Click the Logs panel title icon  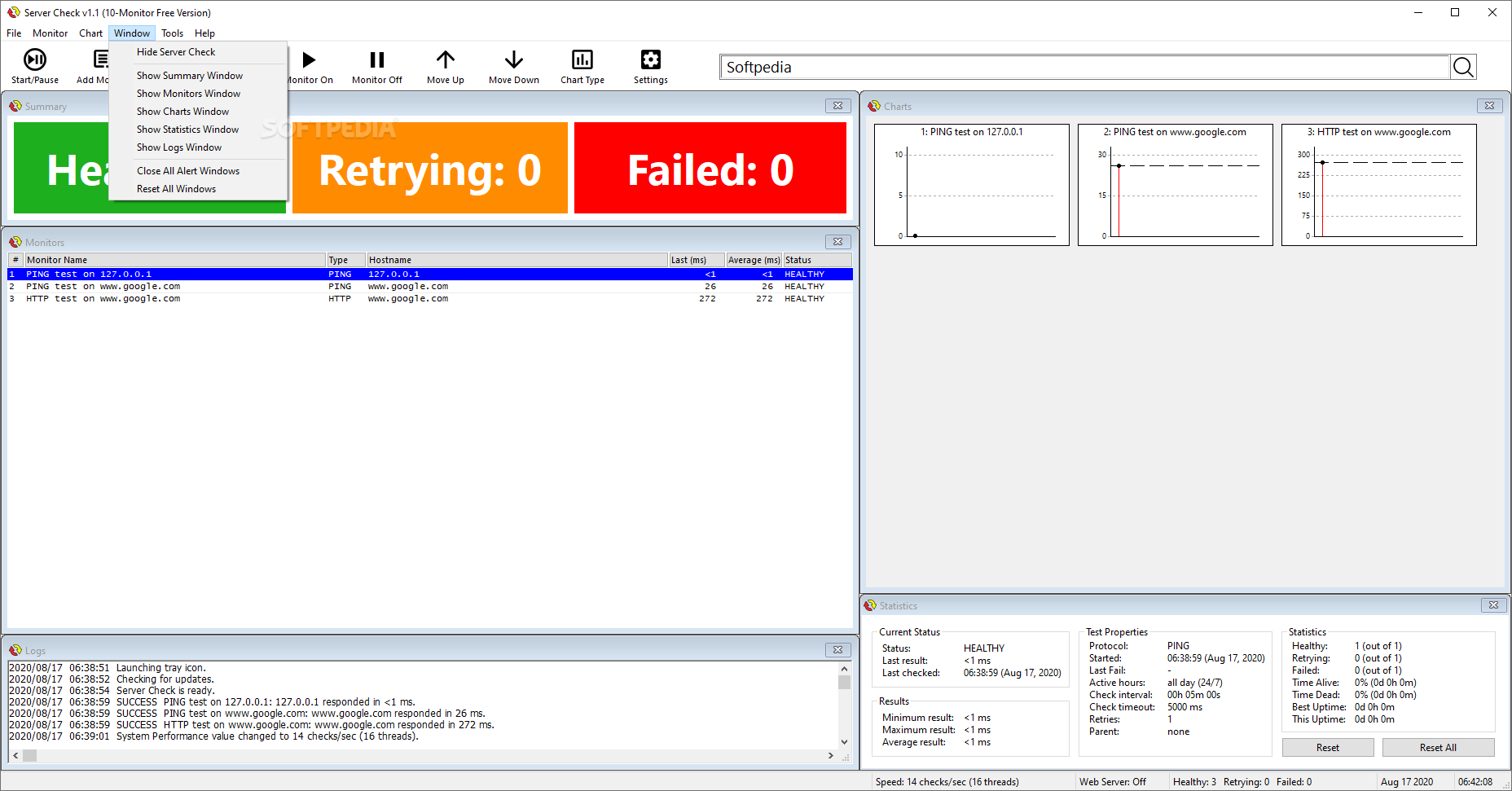[x=15, y=650]
